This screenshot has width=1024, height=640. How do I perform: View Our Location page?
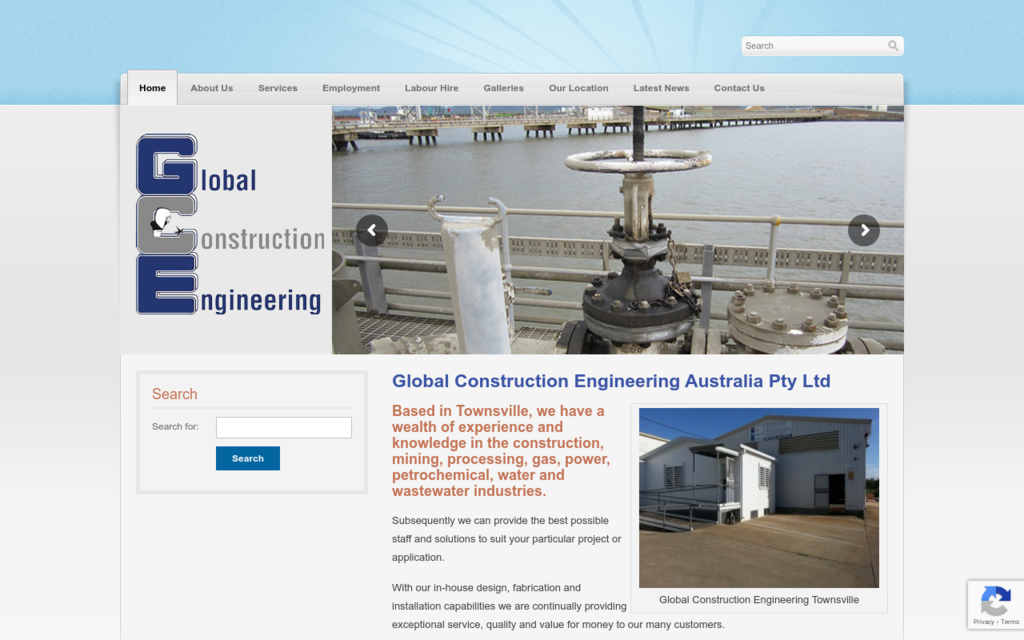579,88
